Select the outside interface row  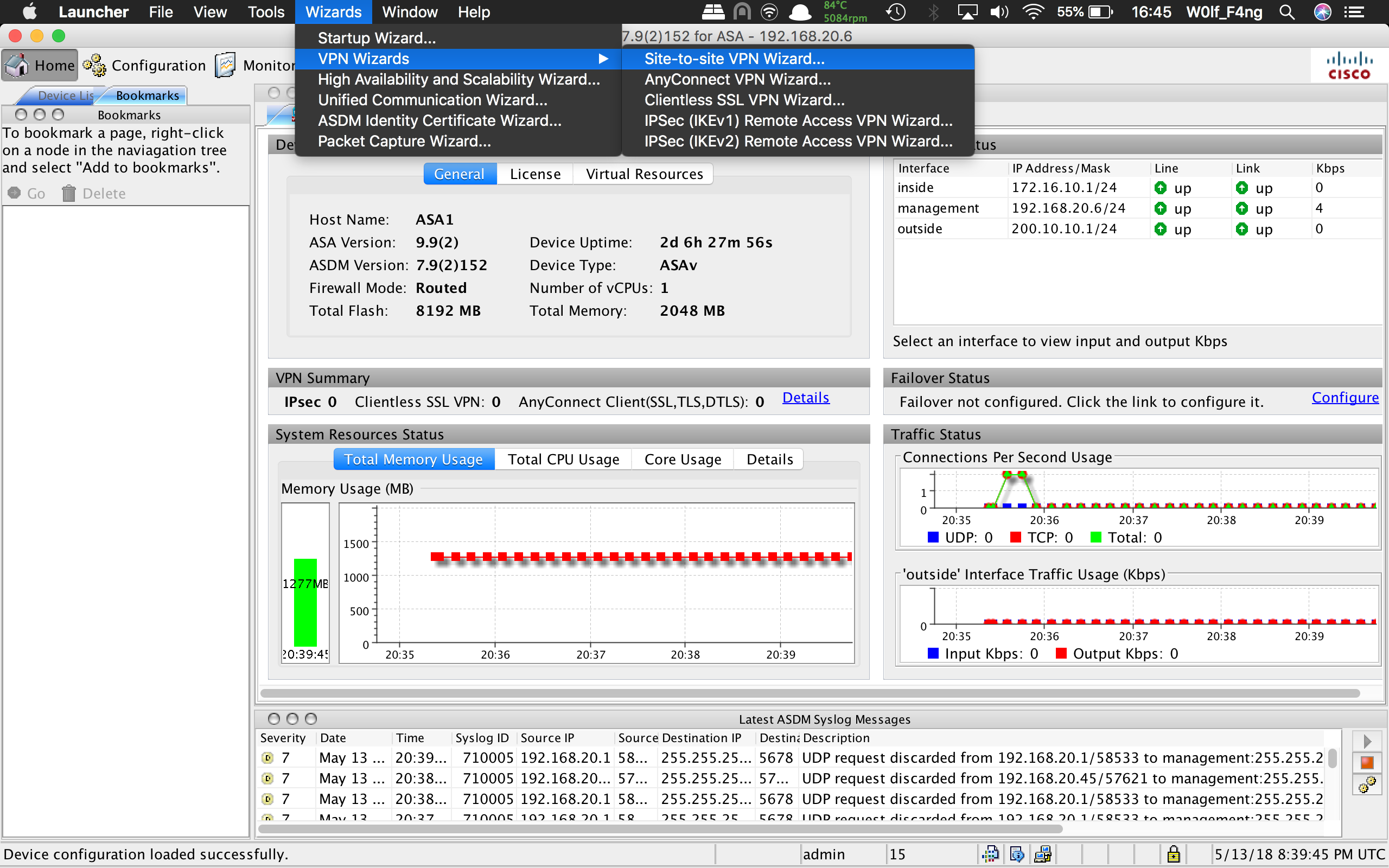point(920,229)
